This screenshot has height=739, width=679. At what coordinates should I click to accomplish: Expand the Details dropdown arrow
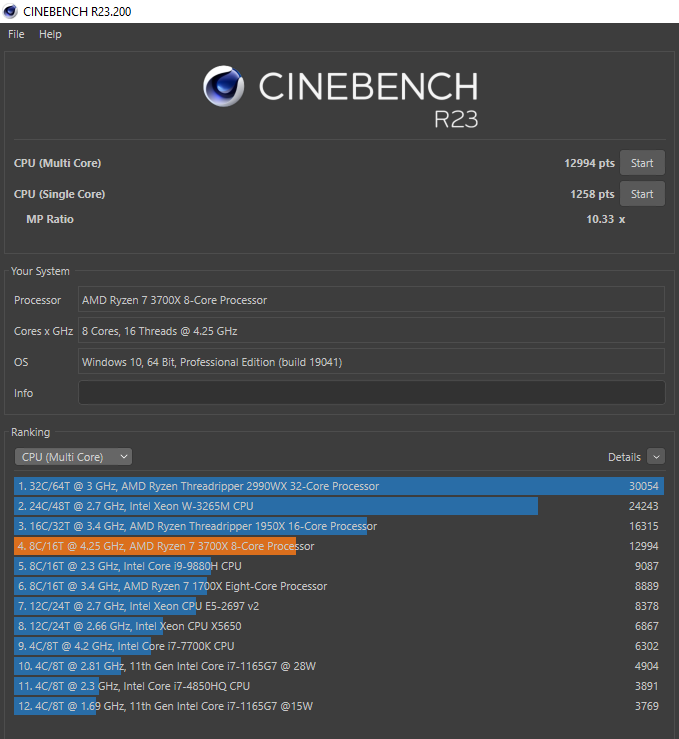(x=656, y=457)
